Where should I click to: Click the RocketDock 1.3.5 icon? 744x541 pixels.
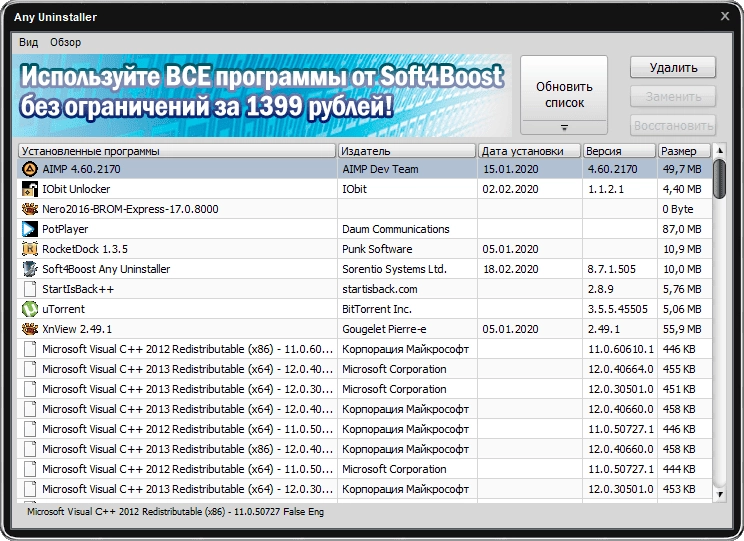pyautogui.click(x=30, y=249)
